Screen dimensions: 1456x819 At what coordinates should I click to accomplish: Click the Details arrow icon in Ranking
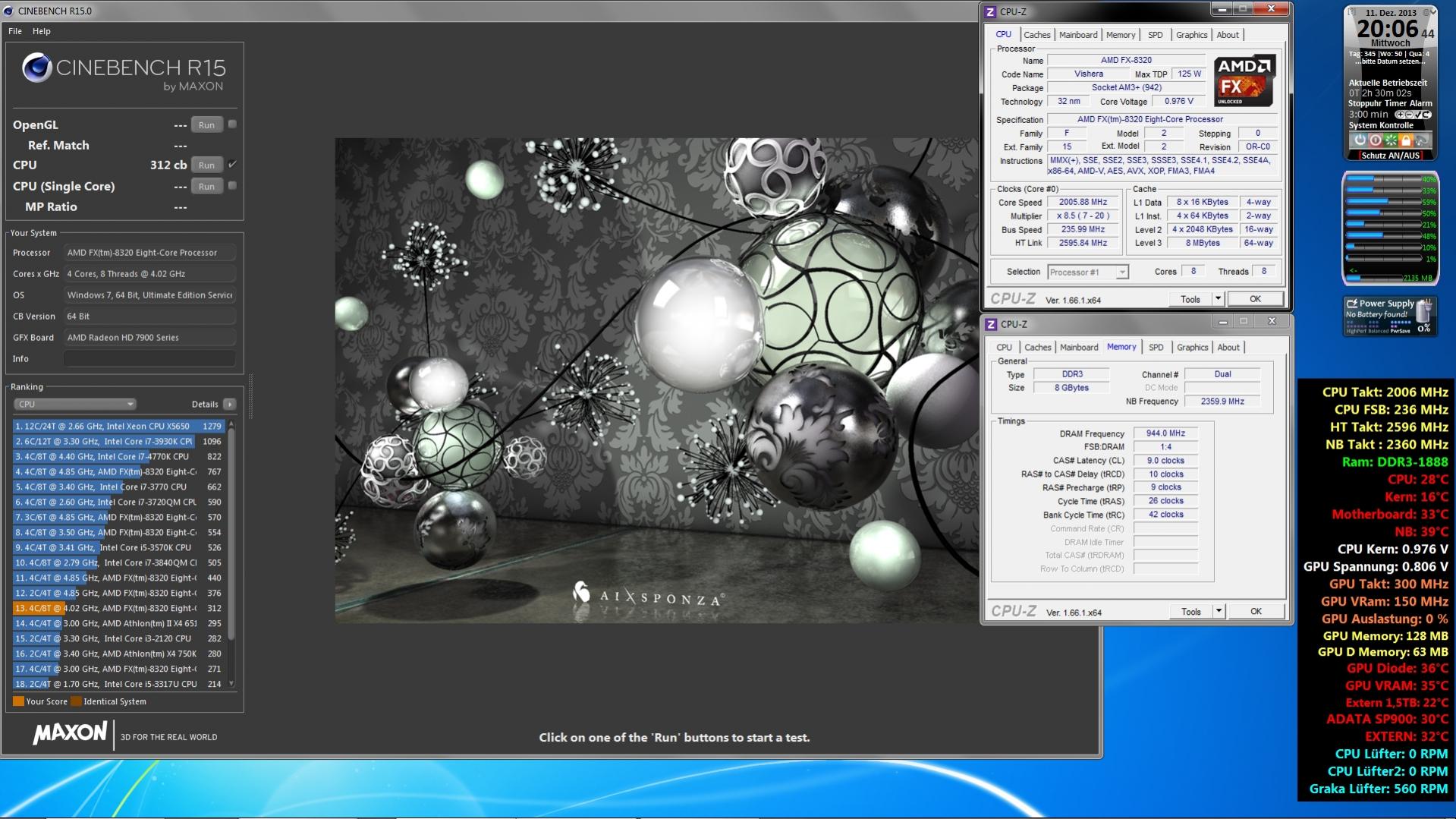(230, 405)
